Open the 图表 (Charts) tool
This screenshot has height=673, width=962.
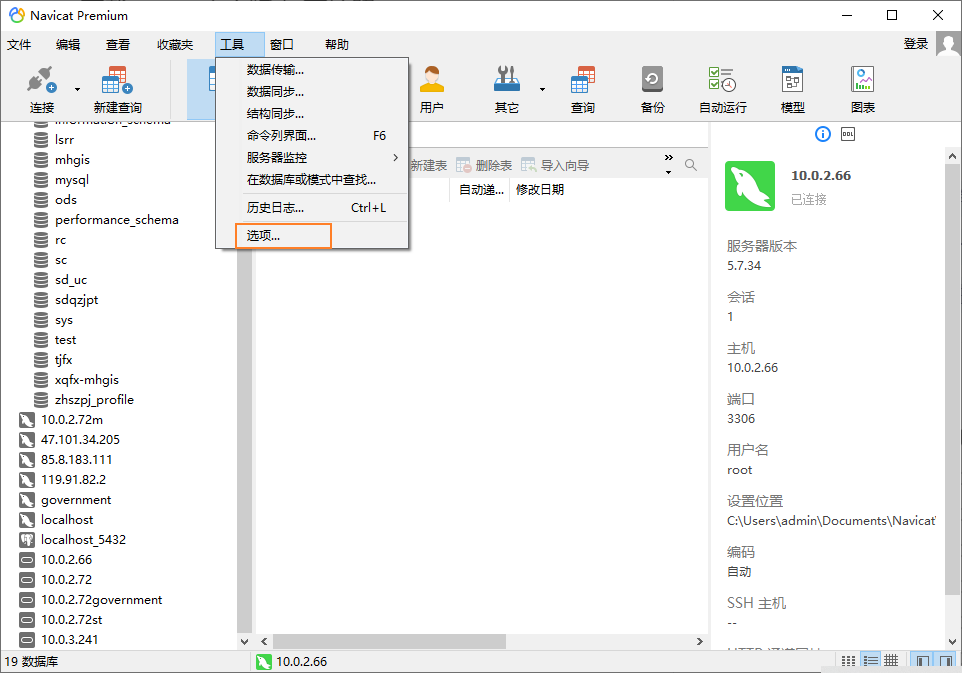(862, 88)
